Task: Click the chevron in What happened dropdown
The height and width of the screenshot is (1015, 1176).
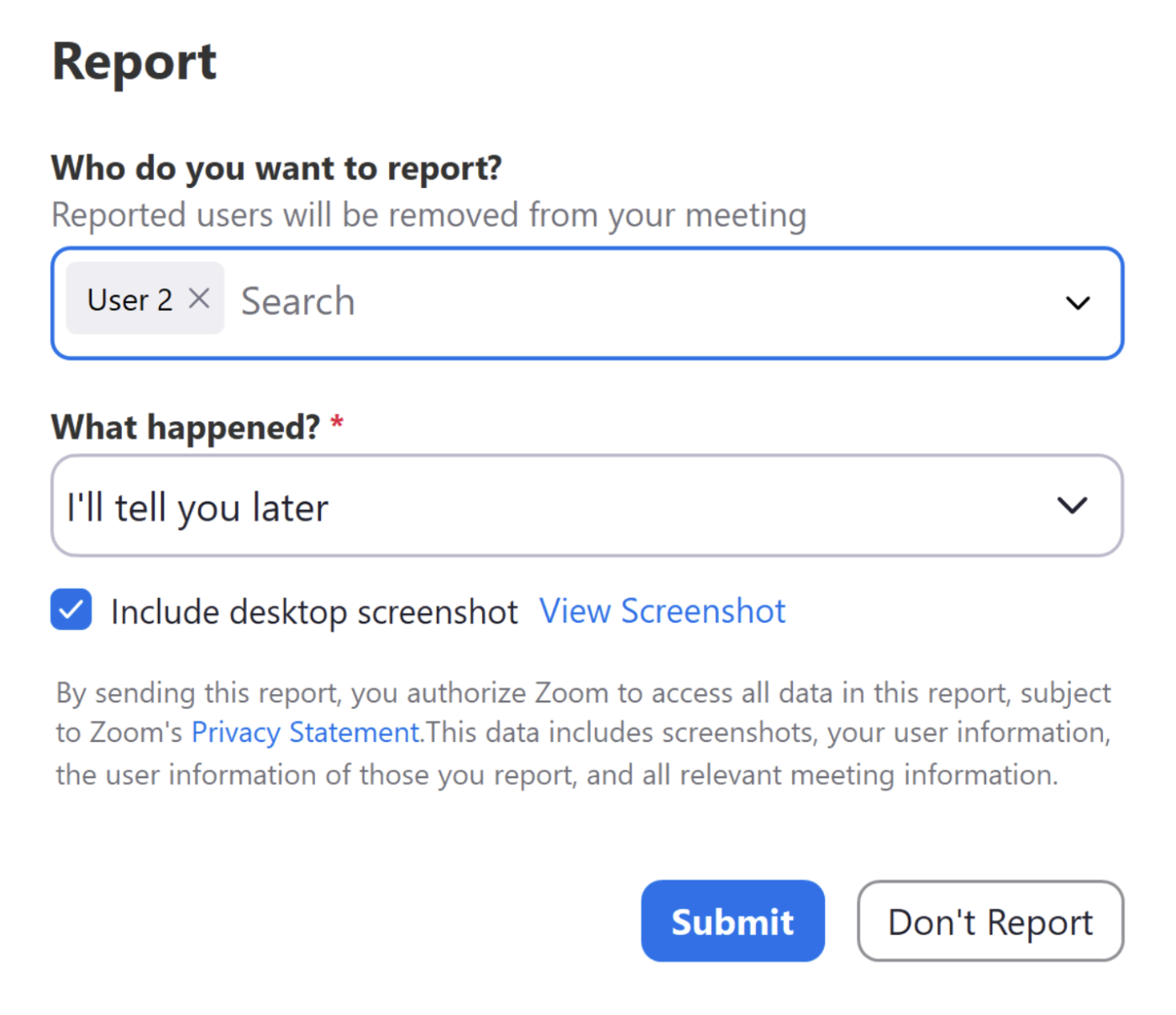Action: point(1072,506)
